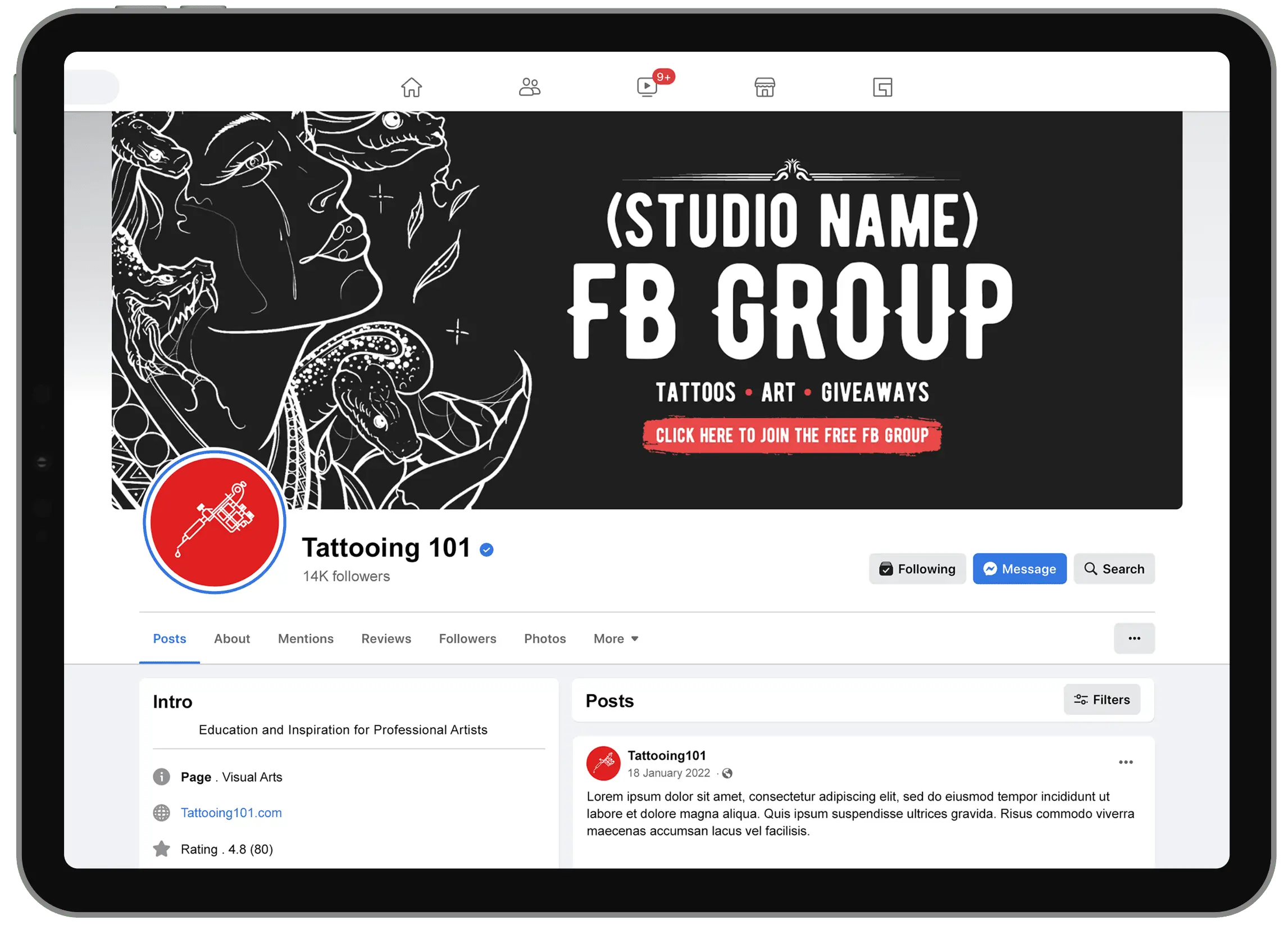Image resolution: width=1288 pixels, height=925 pixels.
Task: Open the Followers tab
Action: [467, 639]
